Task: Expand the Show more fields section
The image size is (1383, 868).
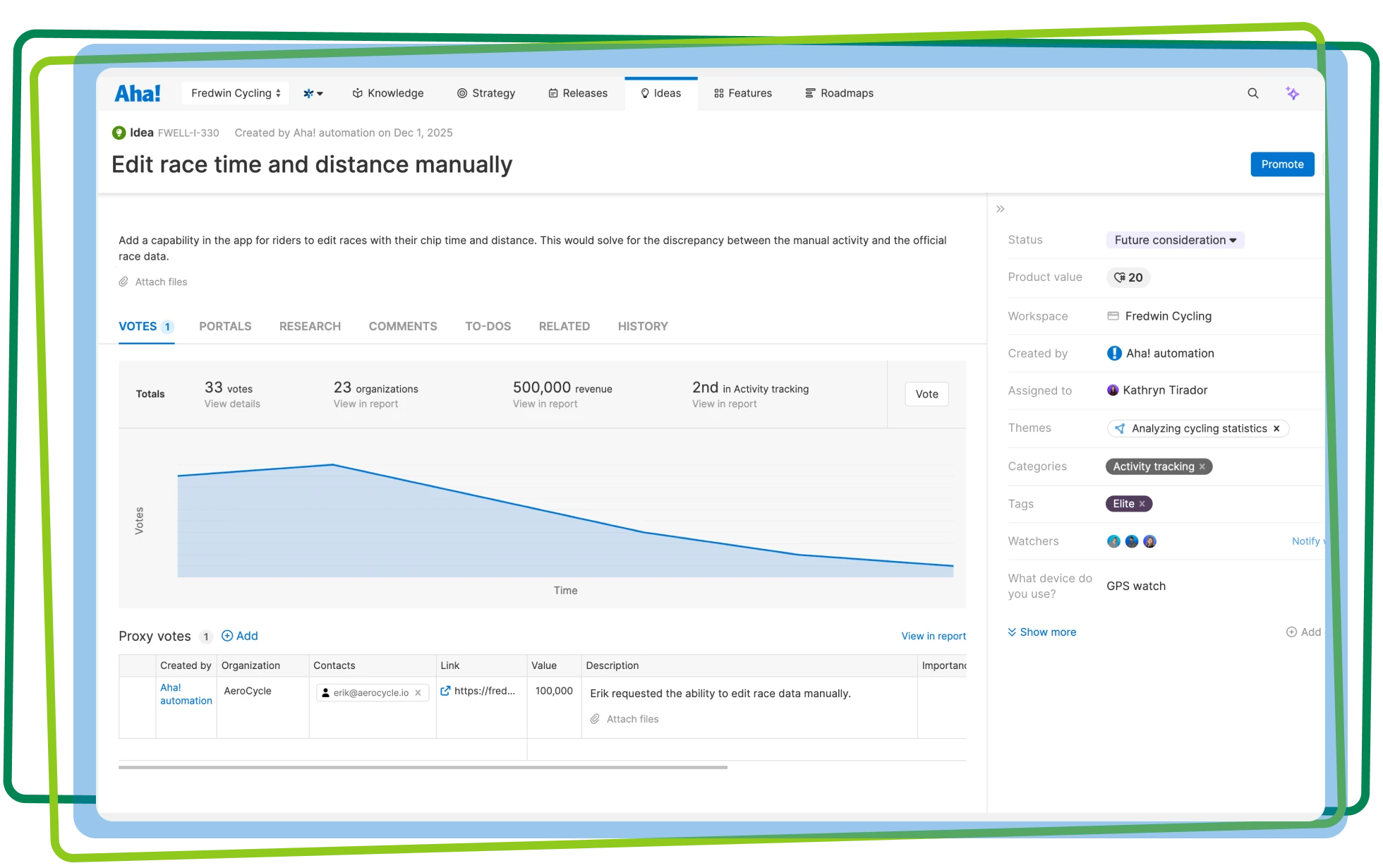Action: click(1041, 632)
